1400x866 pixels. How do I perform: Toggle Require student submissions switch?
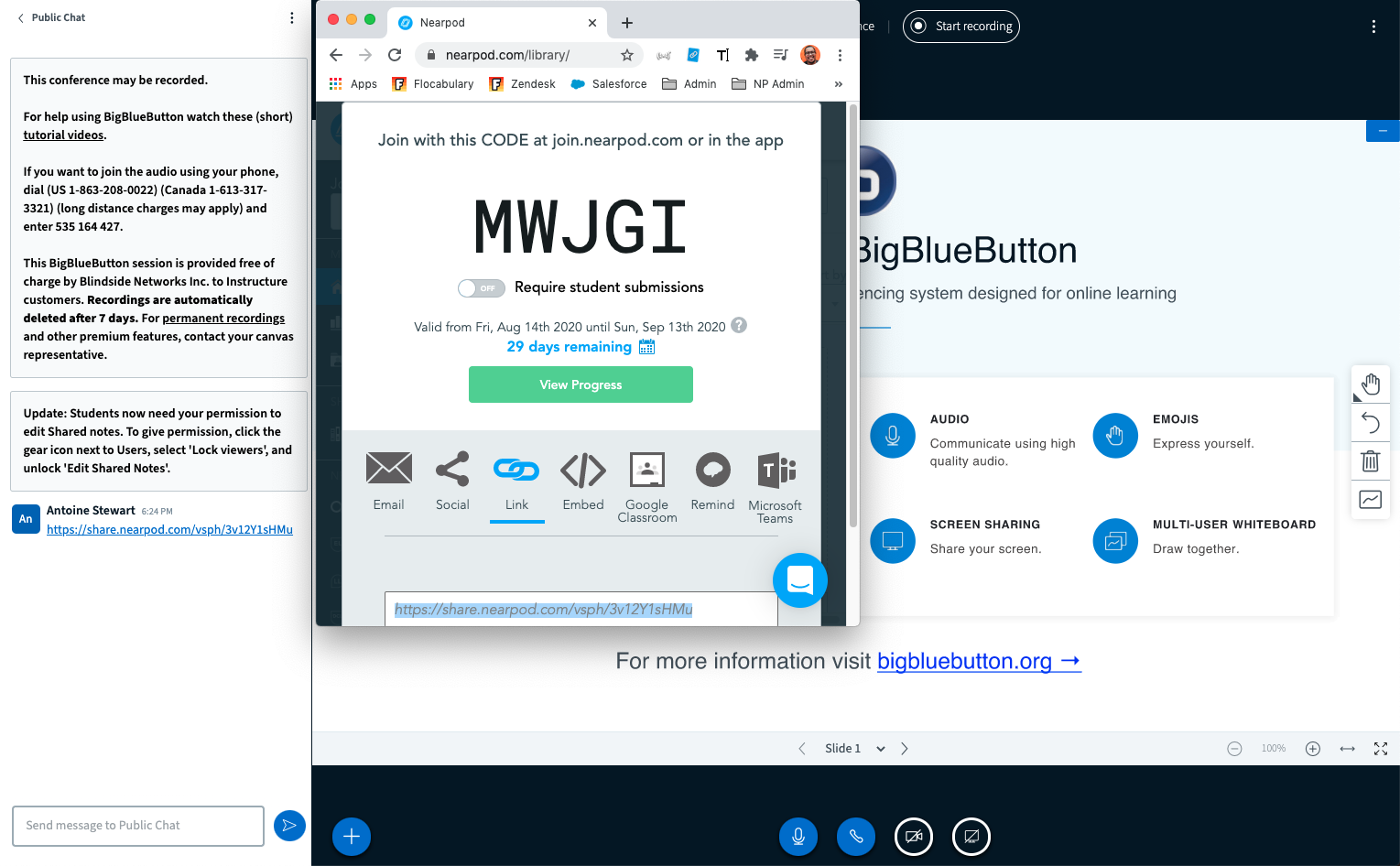pos(482,288)
